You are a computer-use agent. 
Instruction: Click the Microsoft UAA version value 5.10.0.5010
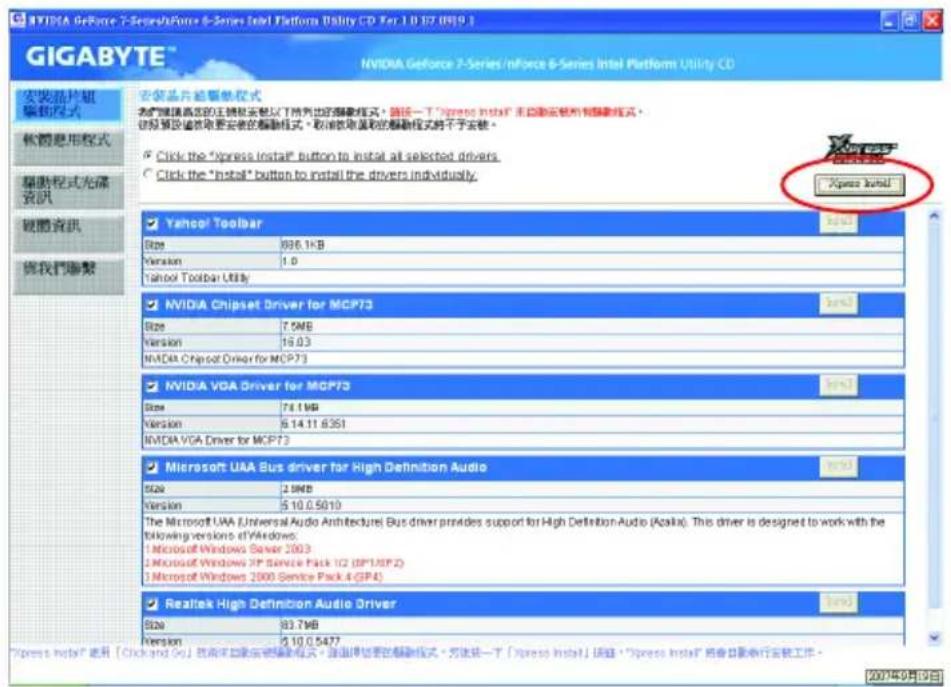(x=311, y=505)
